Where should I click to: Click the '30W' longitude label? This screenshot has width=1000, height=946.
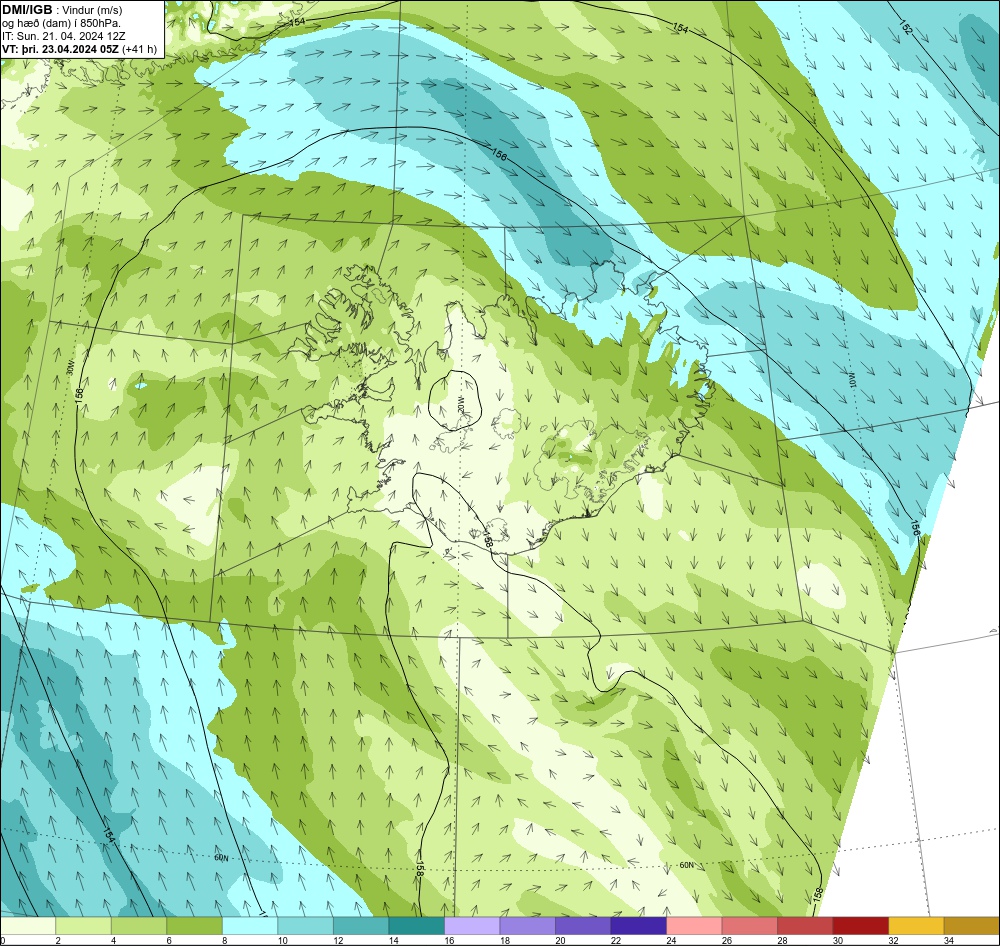pyautogui.click(x=70, y=369)
